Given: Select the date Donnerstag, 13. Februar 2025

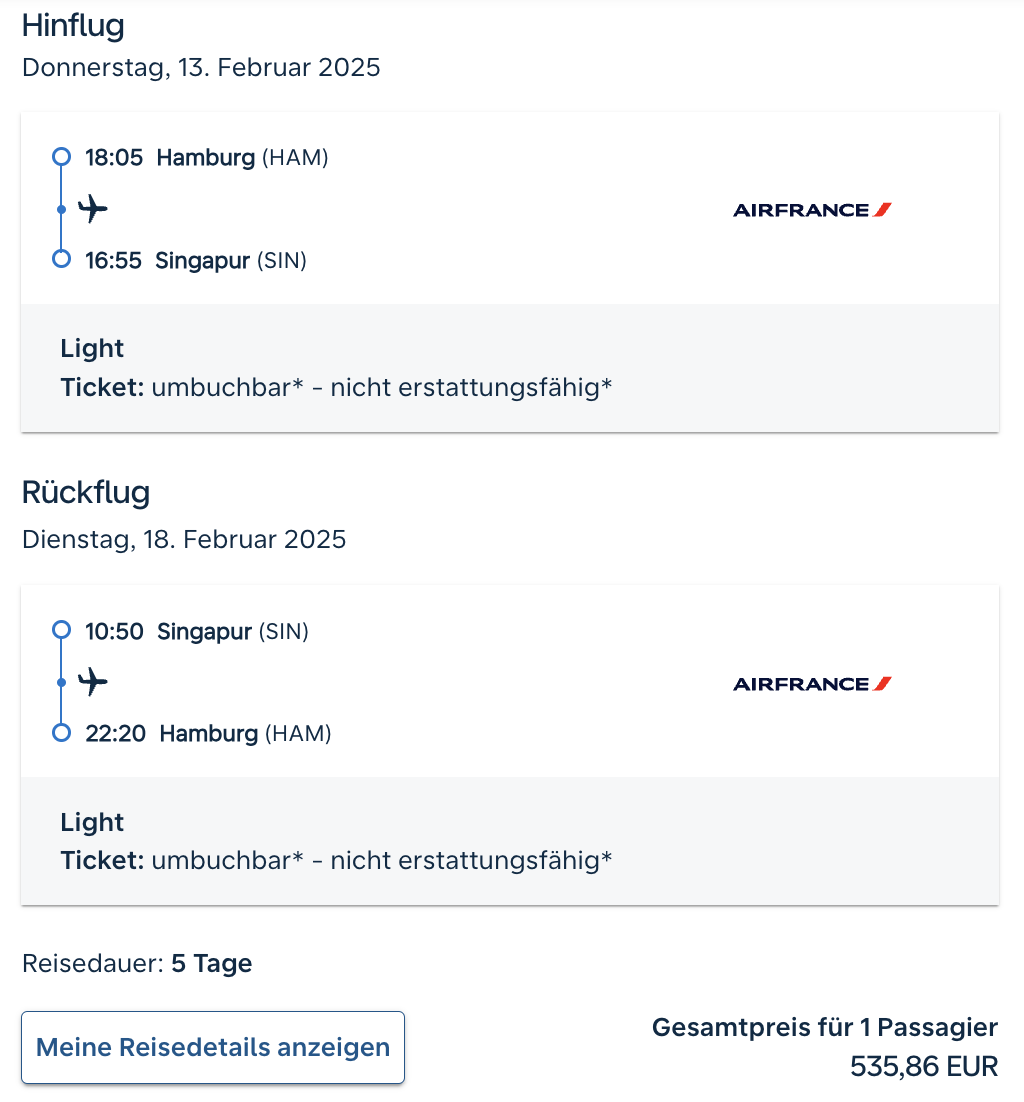Looking at the screenshot, I should [201, 68].
